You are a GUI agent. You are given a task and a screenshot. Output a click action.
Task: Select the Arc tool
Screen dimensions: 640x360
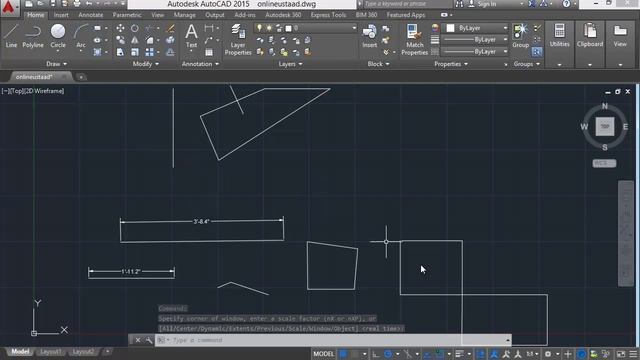coord(81,36)
